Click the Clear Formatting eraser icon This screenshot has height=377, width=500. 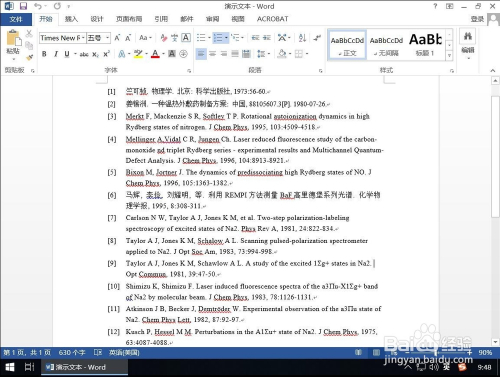pos(163,38)
